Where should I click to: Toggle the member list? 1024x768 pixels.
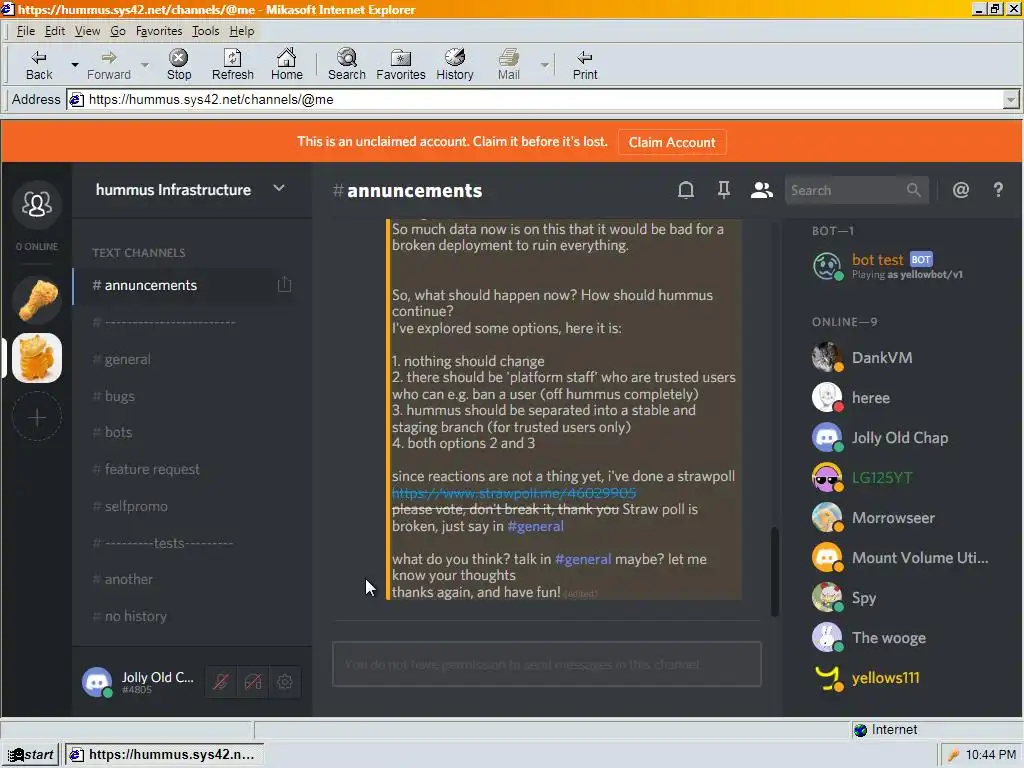[761, 190]
